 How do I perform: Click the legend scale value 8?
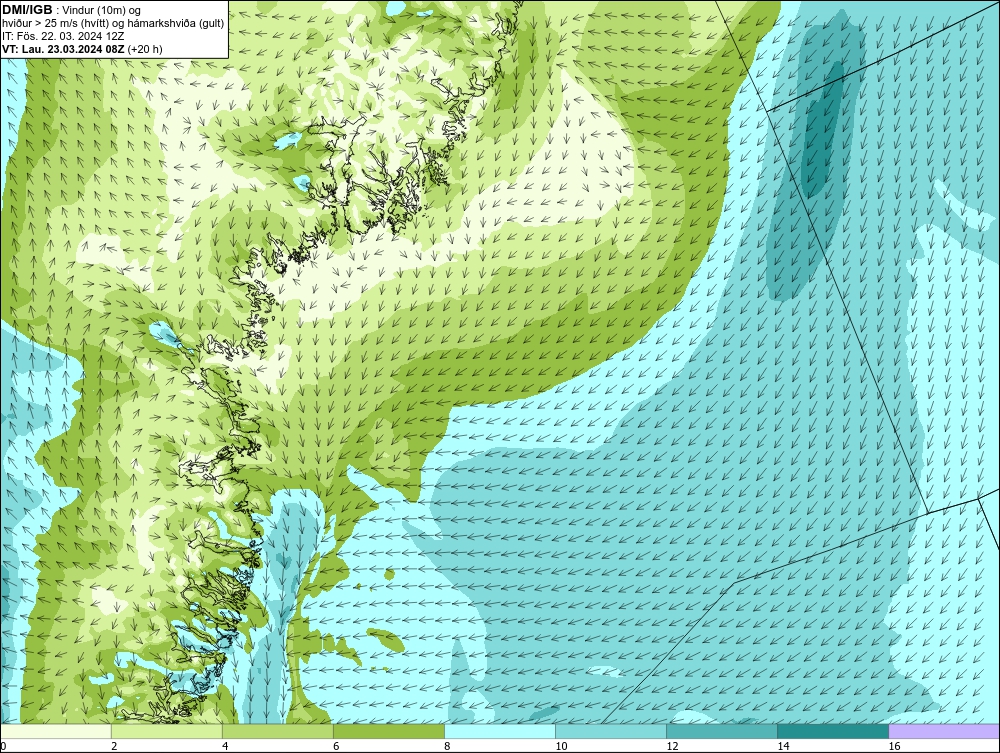(447, 746)
